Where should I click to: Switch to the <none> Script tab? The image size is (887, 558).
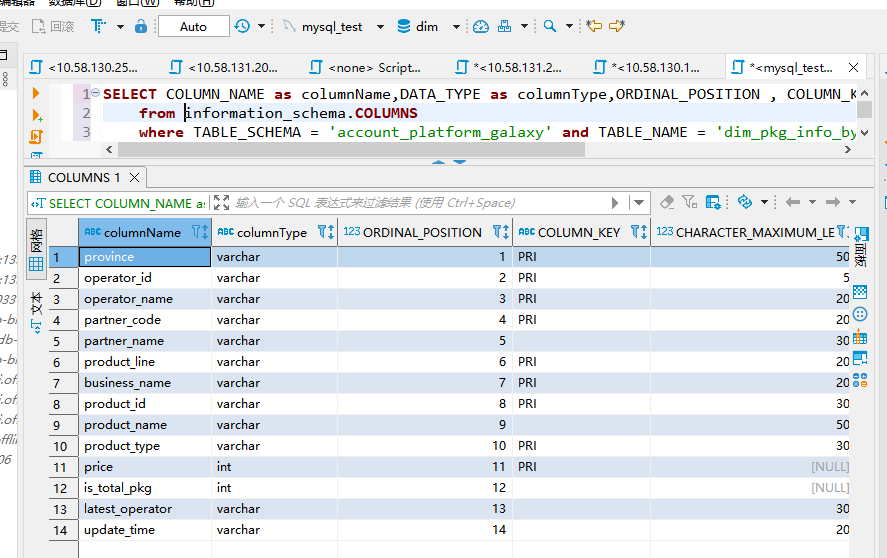click(x=365, y=67)
